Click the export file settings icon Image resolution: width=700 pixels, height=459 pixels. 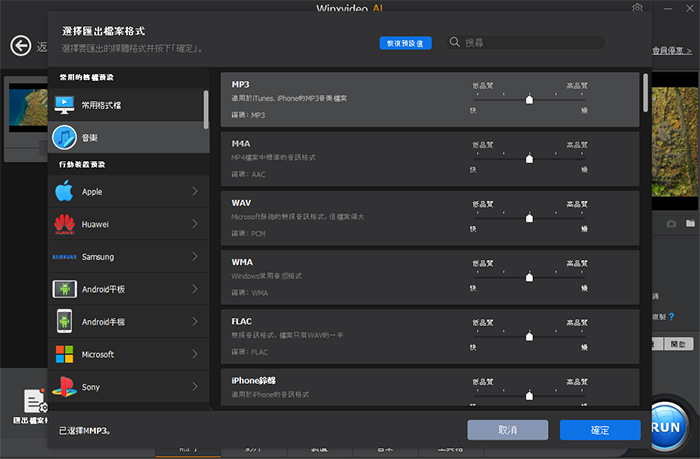35,401
